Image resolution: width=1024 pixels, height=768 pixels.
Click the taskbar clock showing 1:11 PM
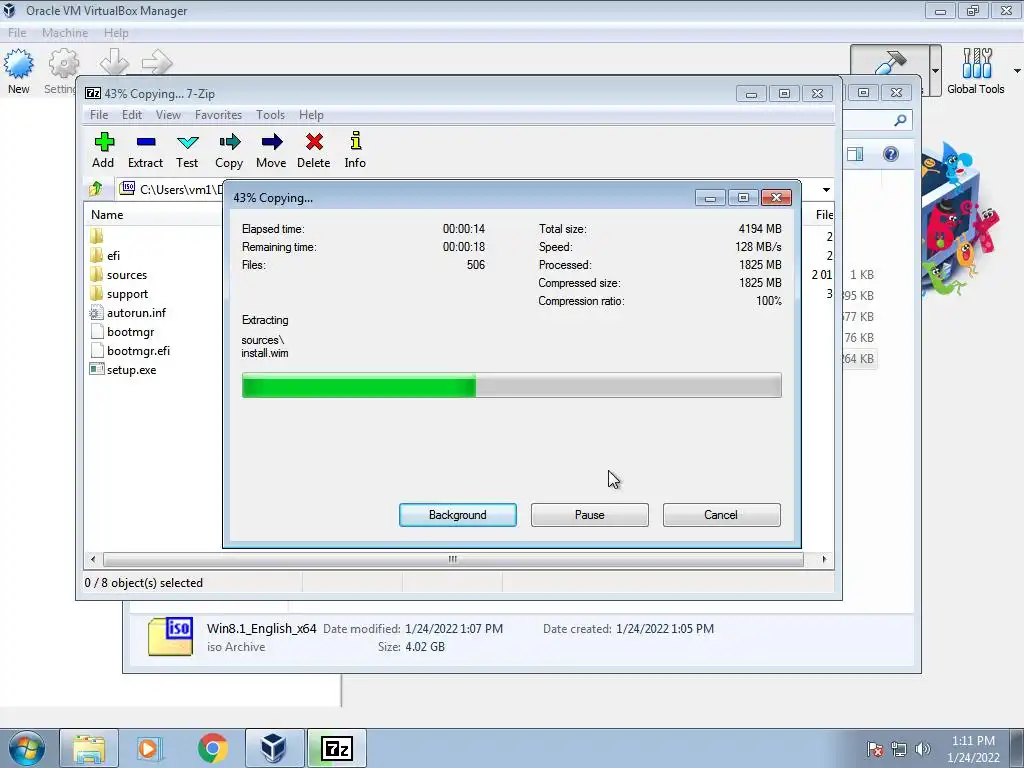973,749
